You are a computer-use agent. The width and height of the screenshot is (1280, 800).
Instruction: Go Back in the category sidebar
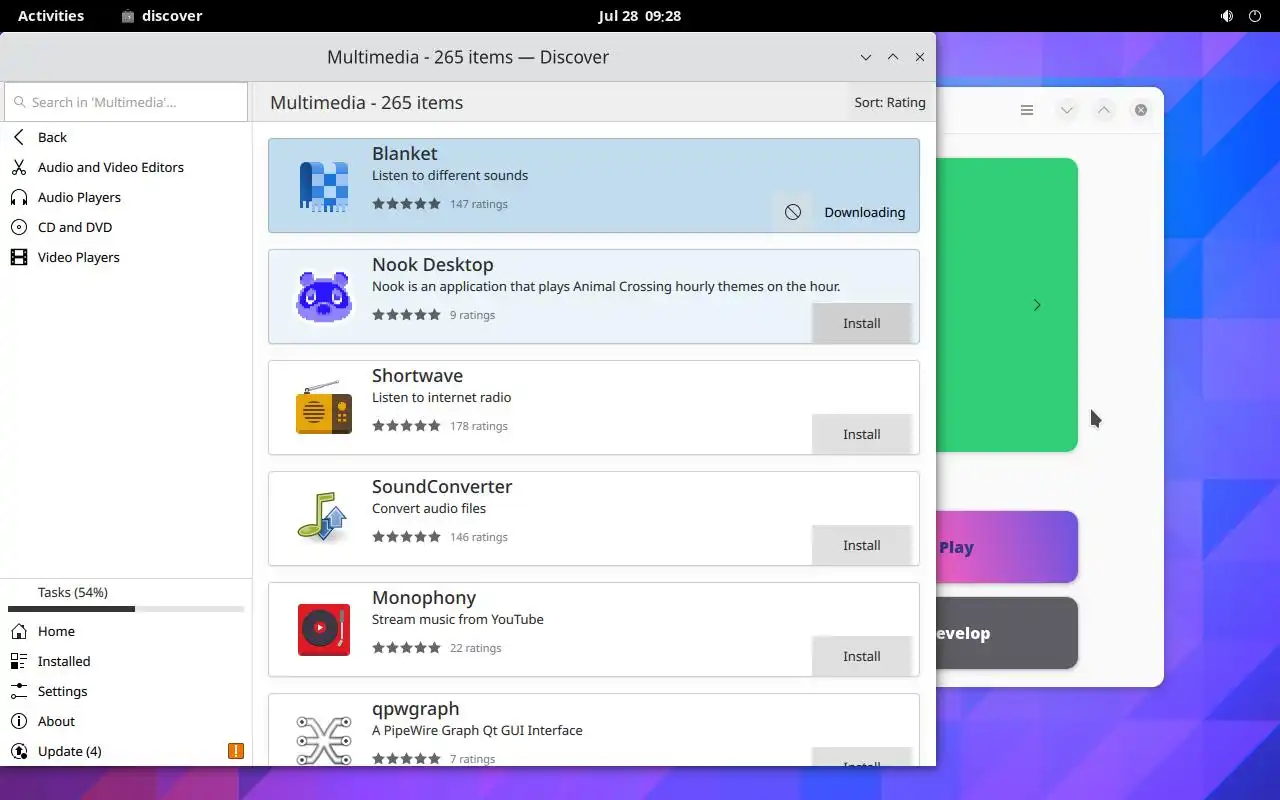[126, 137]
